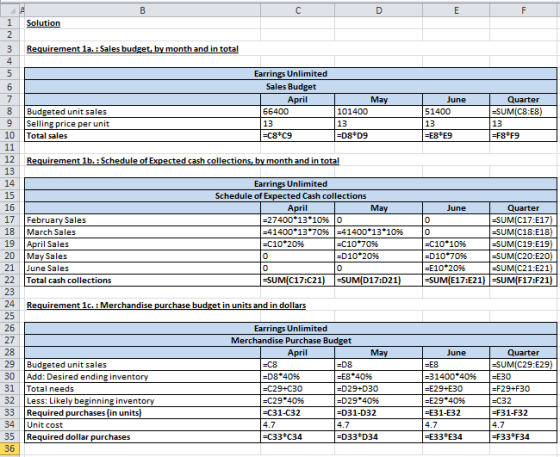The image size is (560, 457).
Task: Select the =F33*F34 dollar purchases cell
Action: [x=524, y=437]
